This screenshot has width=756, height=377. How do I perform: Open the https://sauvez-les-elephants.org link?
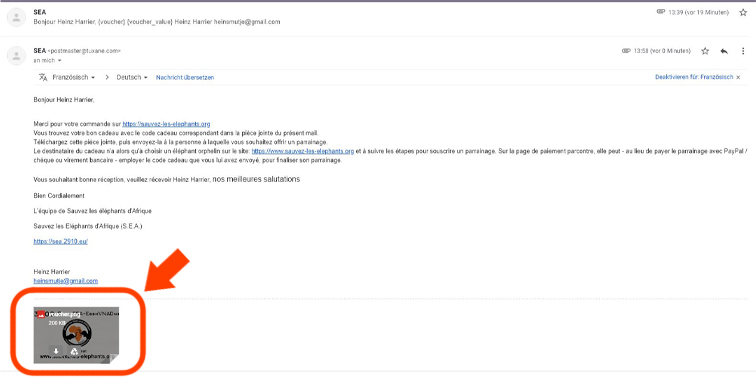(166, 124)
